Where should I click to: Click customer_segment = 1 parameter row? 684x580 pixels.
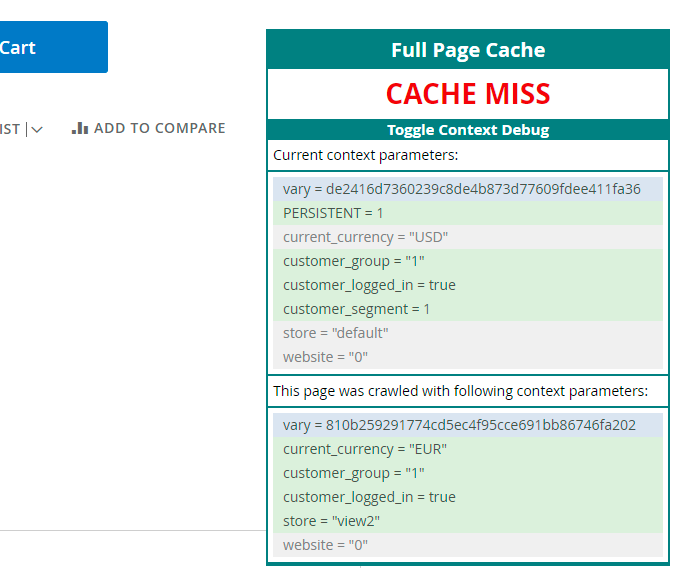point(356,309)
